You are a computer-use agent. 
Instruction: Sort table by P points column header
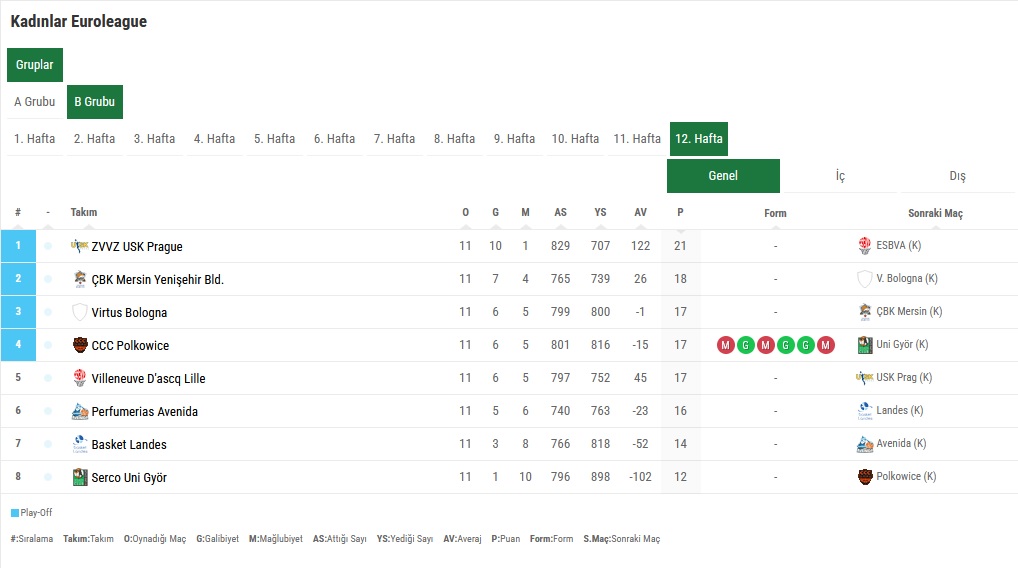pyautogui.click(x=680, y=212)
